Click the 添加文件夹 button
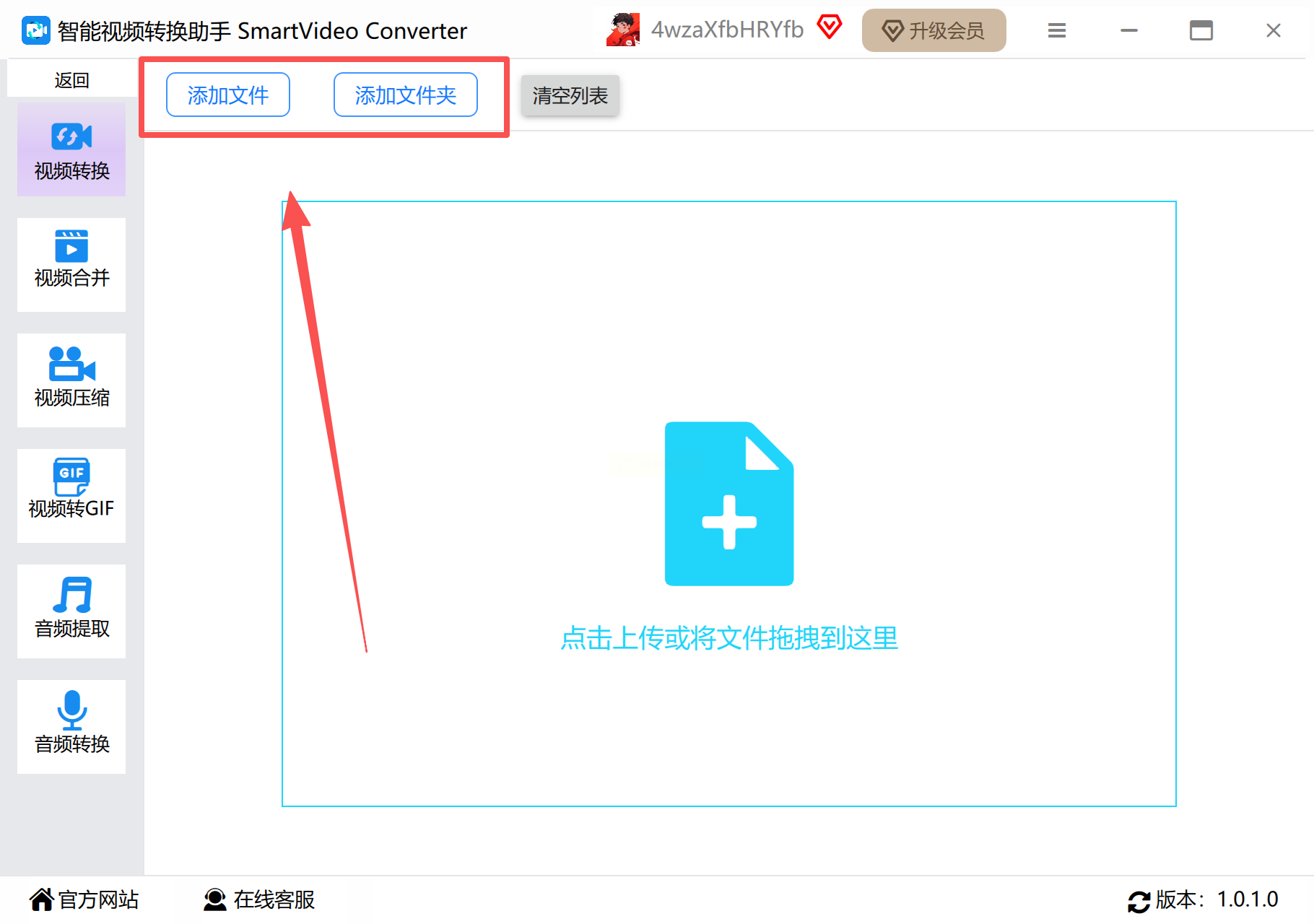The image size is (1314, 924). 406,95
